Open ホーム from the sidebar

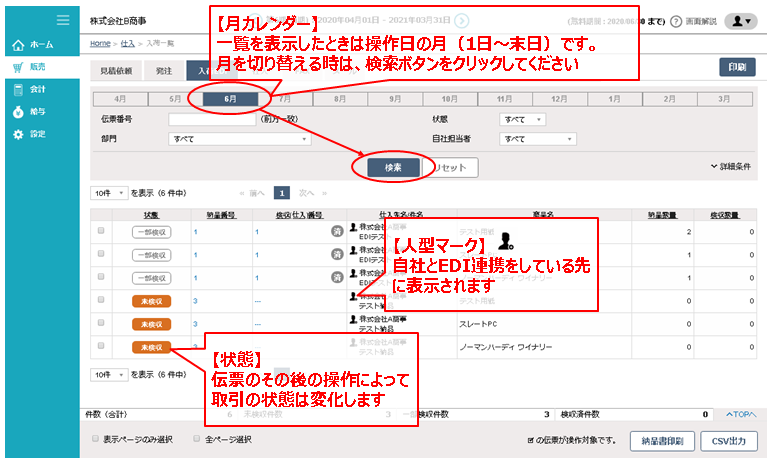(x=40, y=45)
